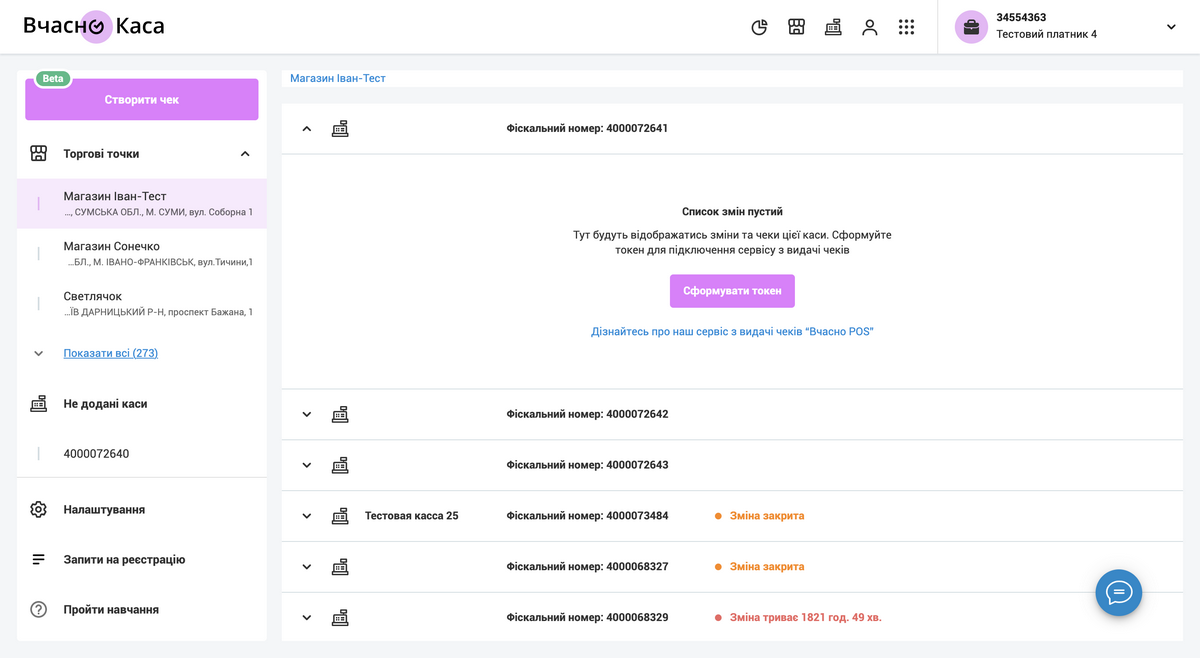The width and height of the screenshot is (1200, 658).
Task: Click the Вчасно Каса logo
Action: point(94,27)
